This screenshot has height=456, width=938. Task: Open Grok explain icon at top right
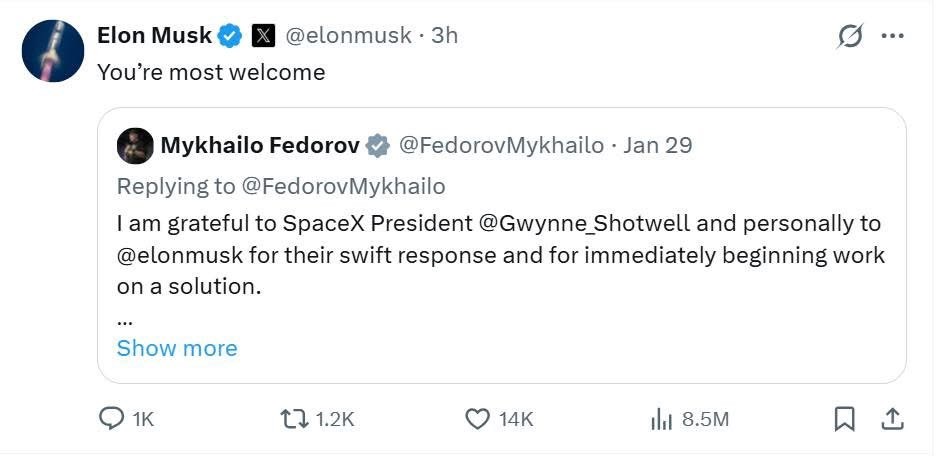tap(850, 36)
